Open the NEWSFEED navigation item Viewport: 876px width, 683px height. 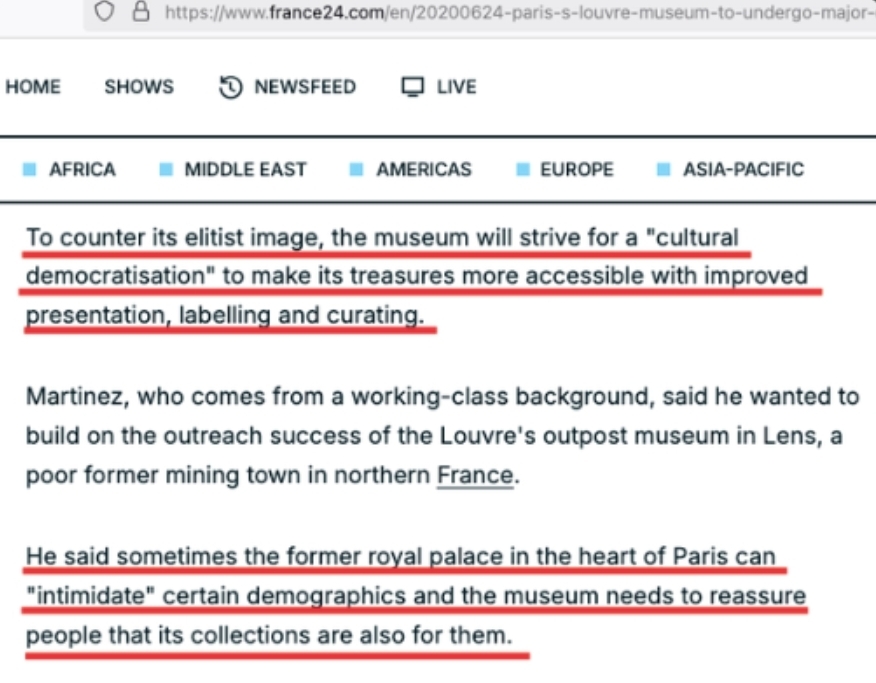coord(305,87)
